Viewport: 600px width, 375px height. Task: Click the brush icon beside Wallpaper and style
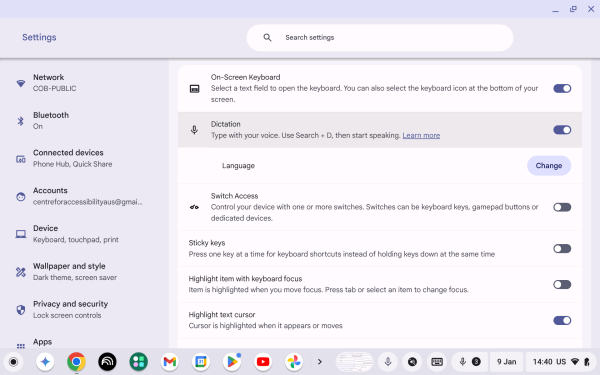(x=21, y=272)
